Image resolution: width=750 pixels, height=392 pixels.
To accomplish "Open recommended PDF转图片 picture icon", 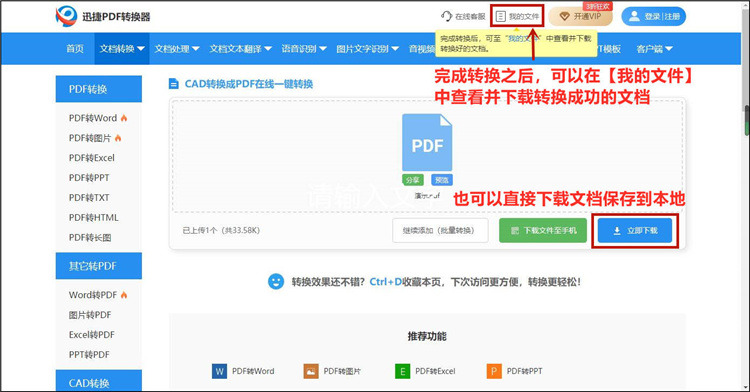I will (x=311, y=371).
